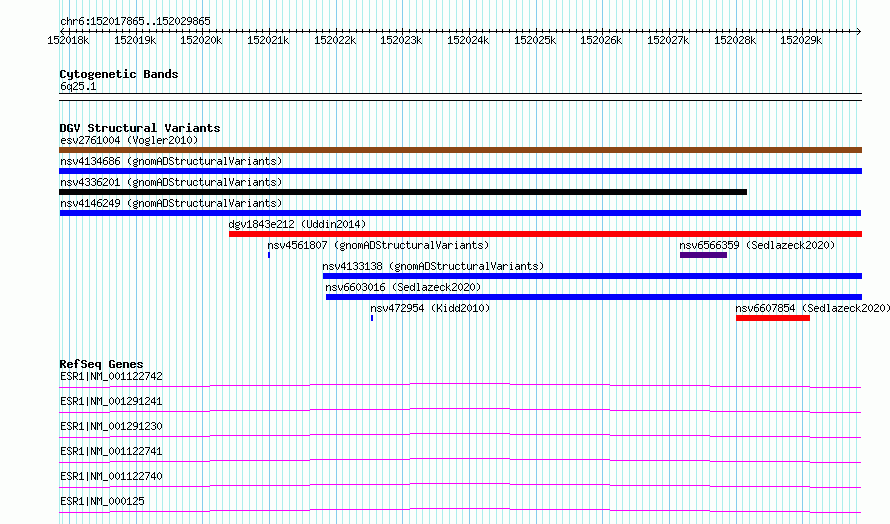Click the 152018k ruler tick label
Screen dimensions: 890x524
click(x=68, y=40)
